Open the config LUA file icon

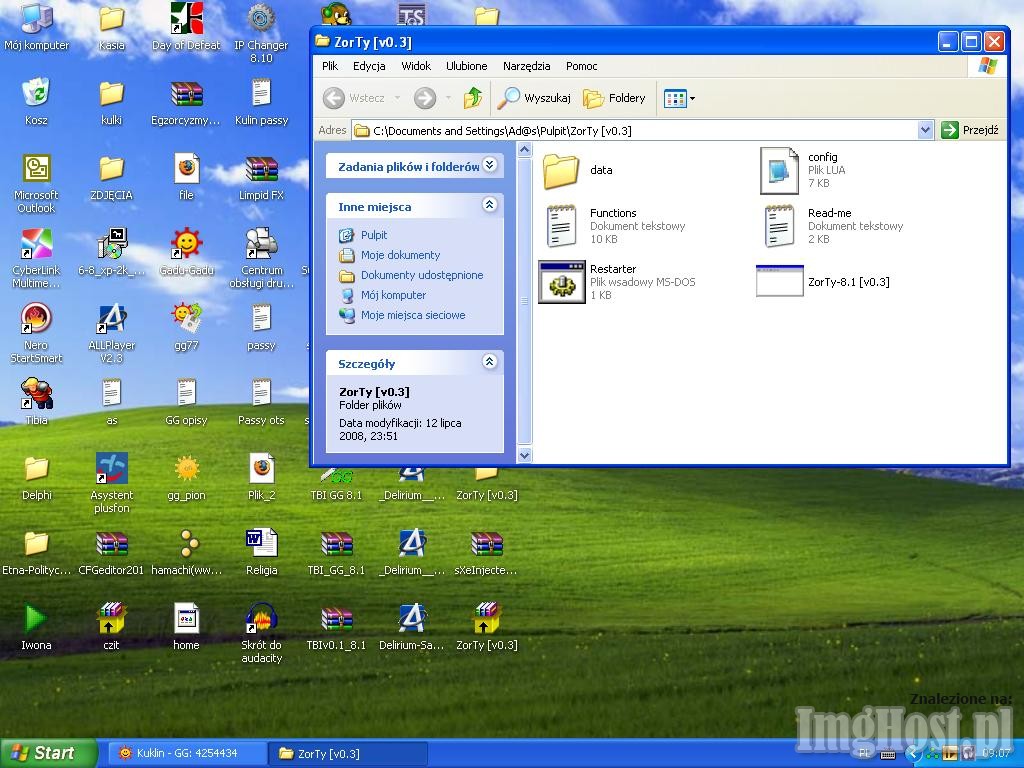(x=779, y=170)
